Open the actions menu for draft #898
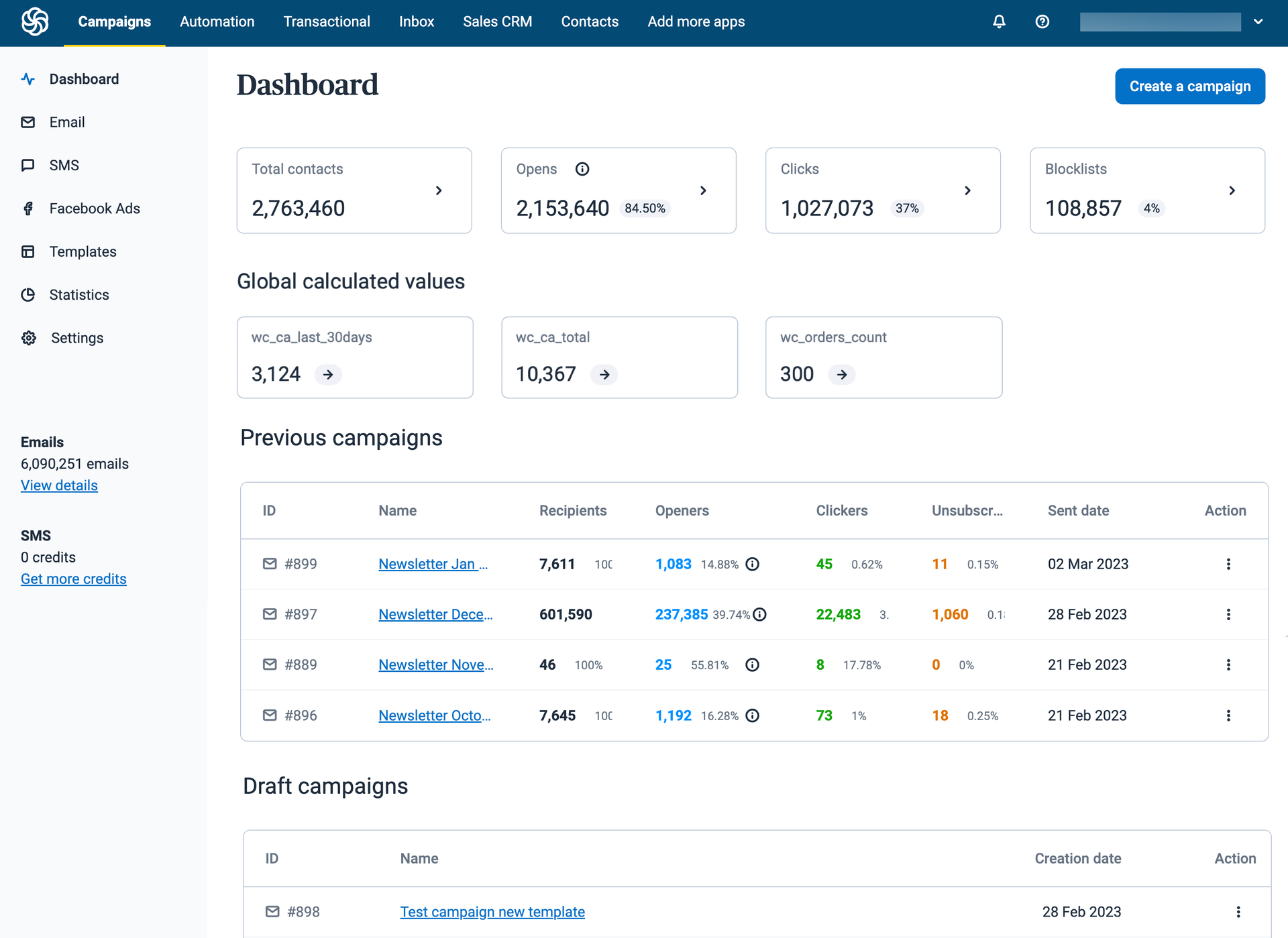This screenshot has height=938, width=1288. click(x=1238, y=911)
